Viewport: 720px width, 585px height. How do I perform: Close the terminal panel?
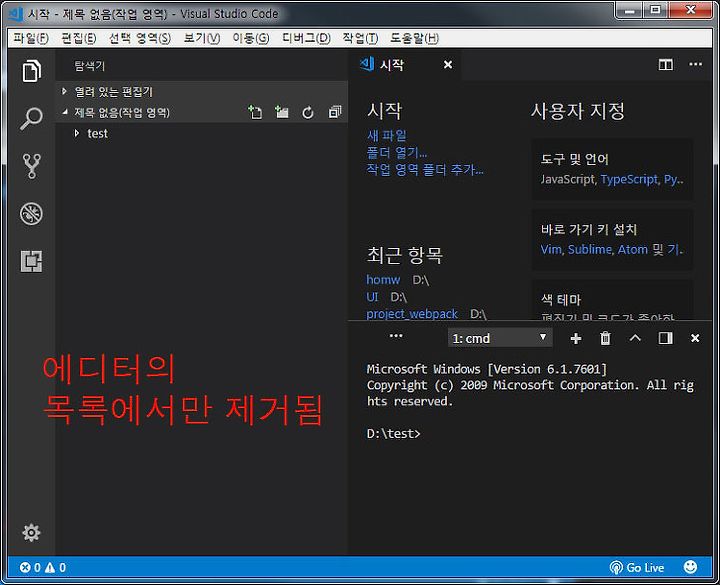click(695, 338)
